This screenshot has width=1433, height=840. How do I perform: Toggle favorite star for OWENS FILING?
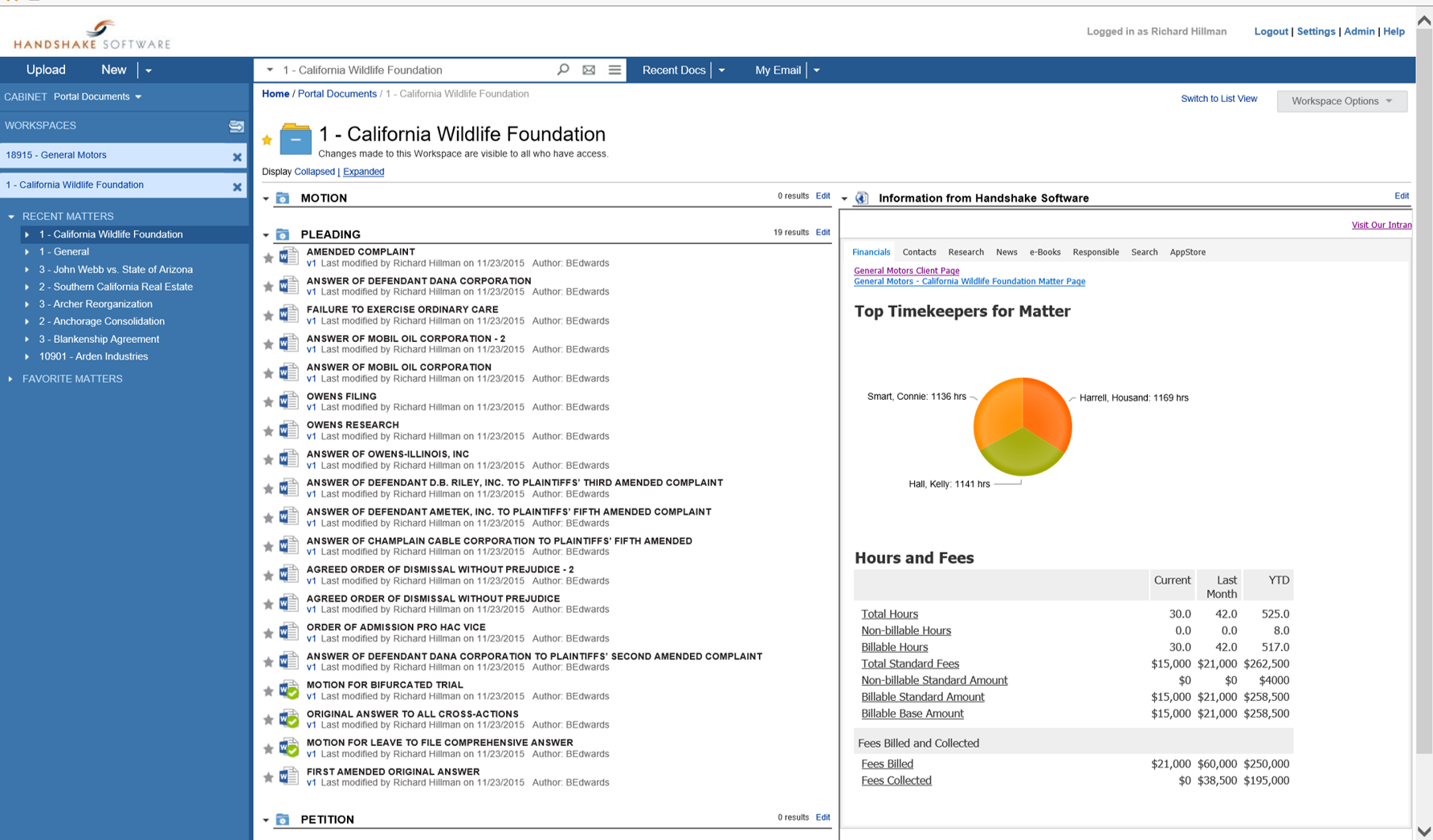pos(268,403)
